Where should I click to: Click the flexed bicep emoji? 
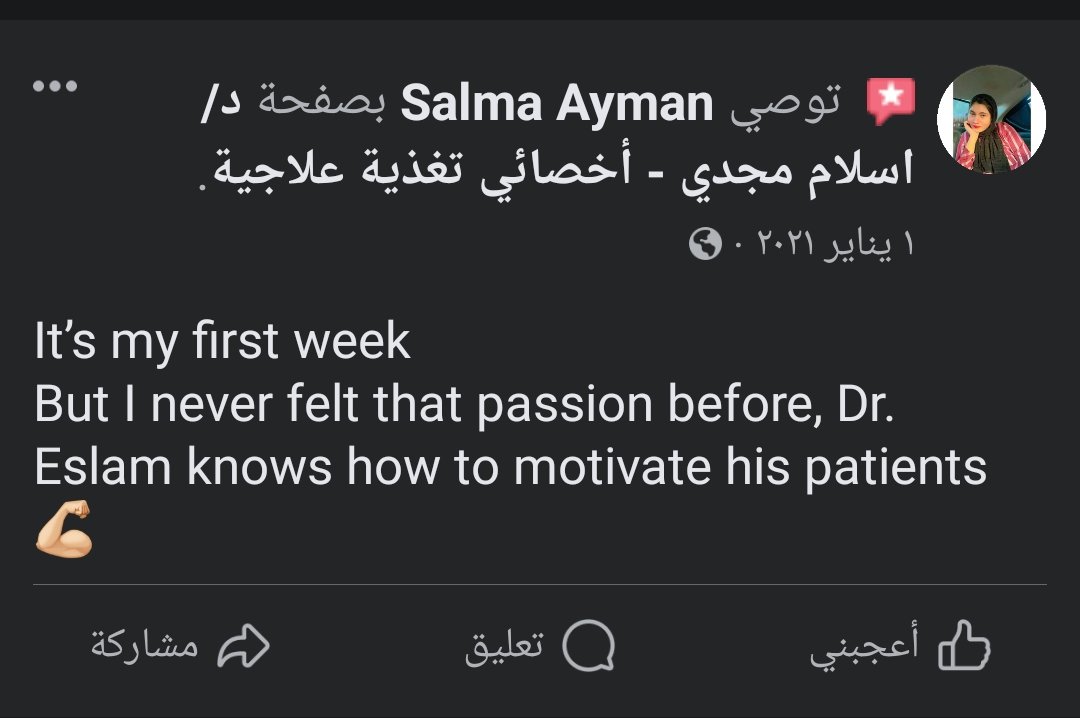(63, 530)
